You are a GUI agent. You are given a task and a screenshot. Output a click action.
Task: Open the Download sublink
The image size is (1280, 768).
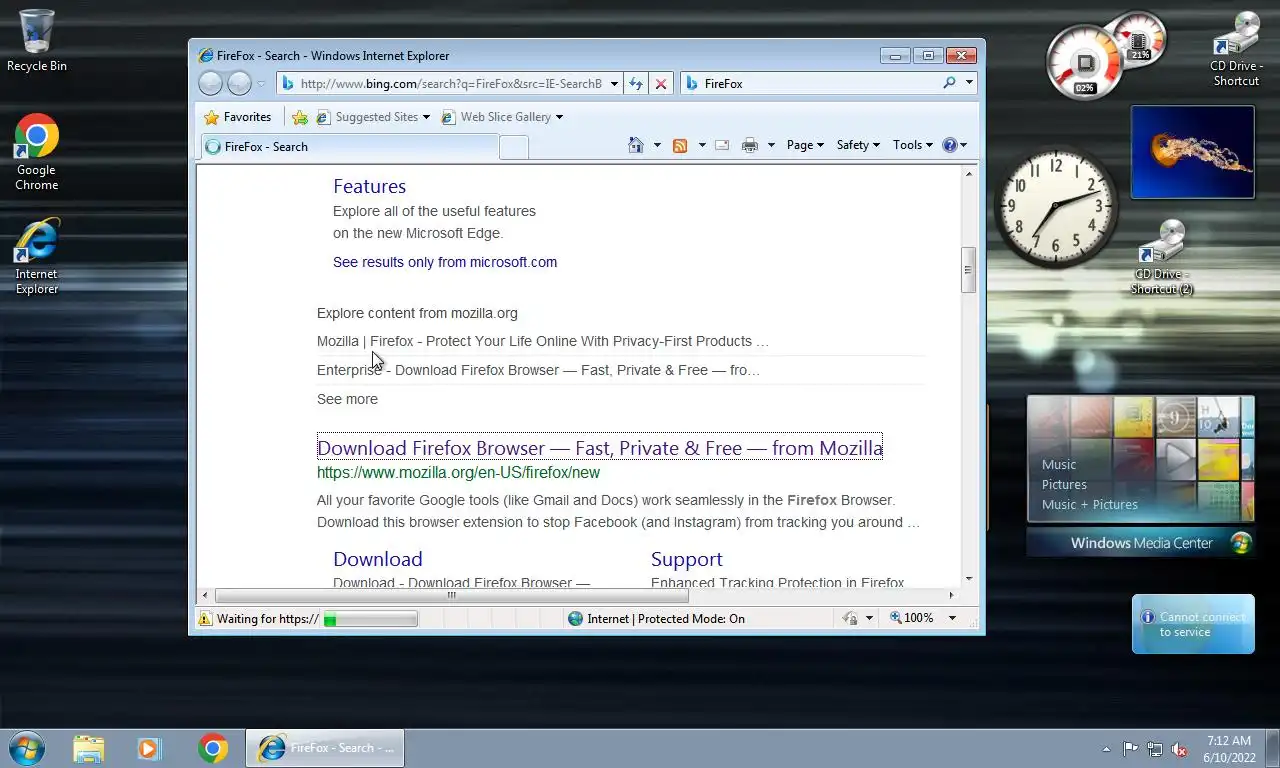(378, 559)
